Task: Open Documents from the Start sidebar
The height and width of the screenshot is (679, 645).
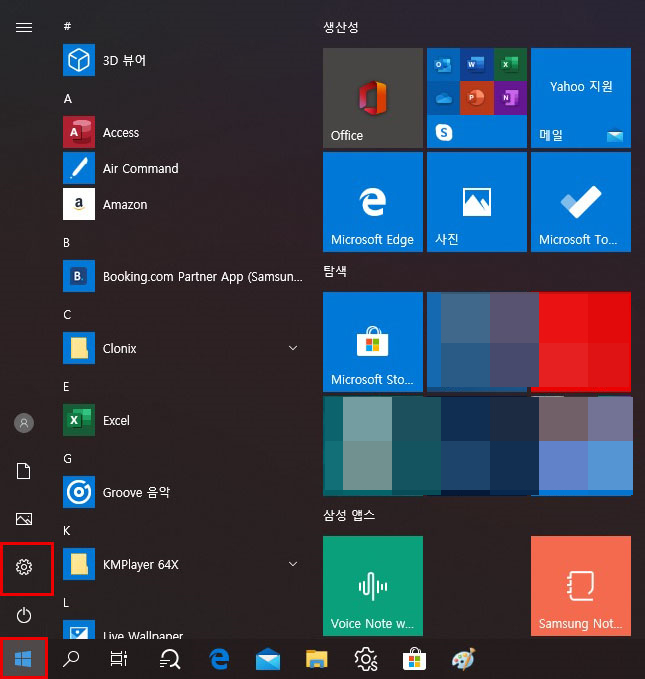Action: [x=24, y=471]
